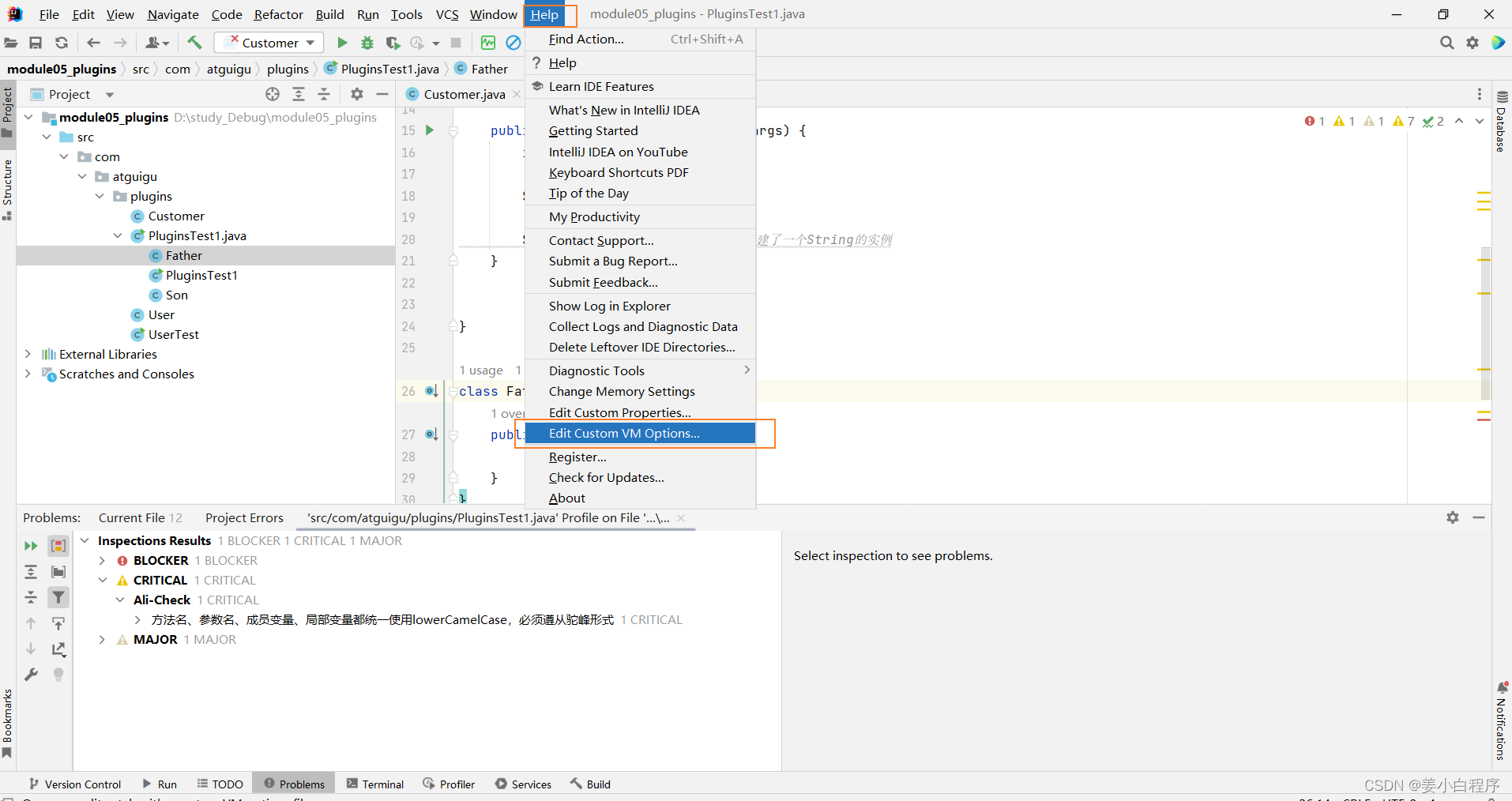Open the TODO tool window

220,784
